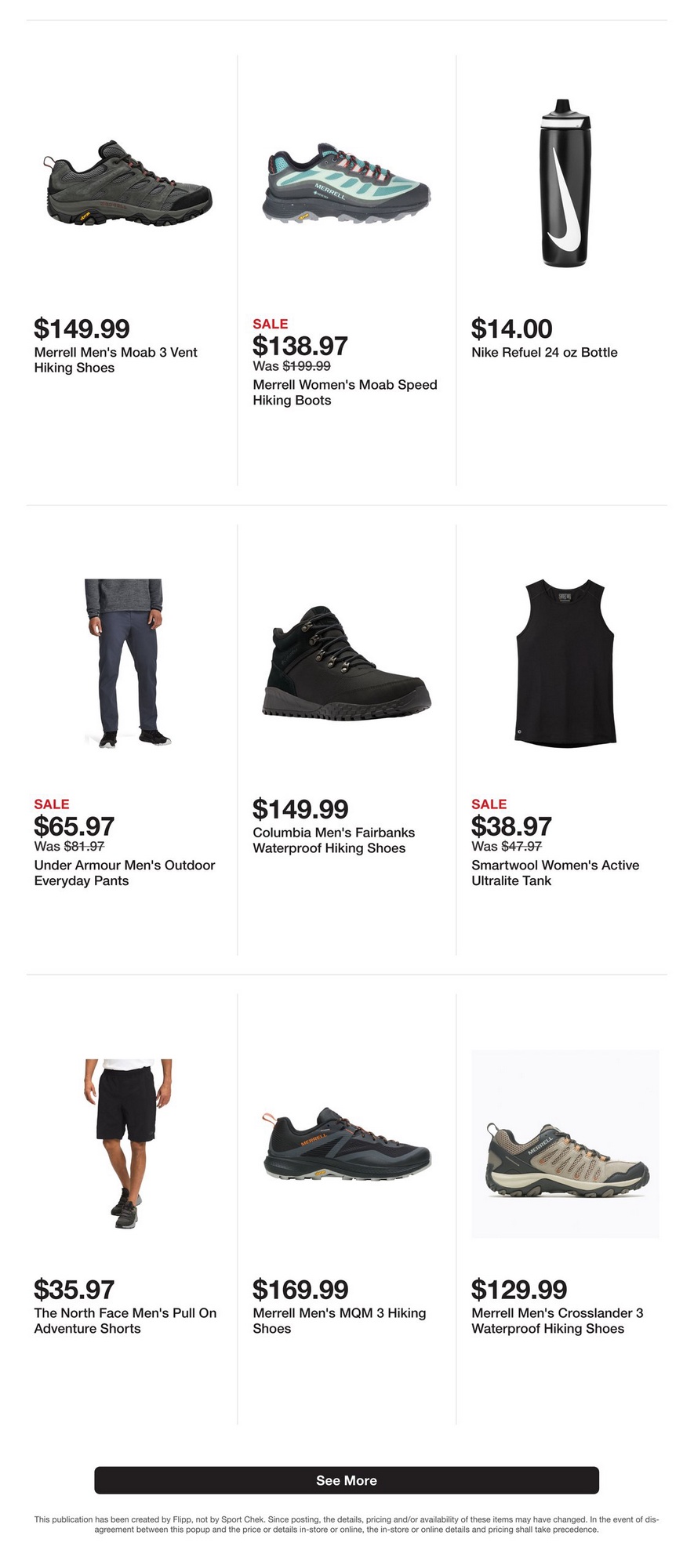The height and width of the screenshot is (1568, 694).
Task: Open the Merrell MQM 3 shoe image
Action: point(346,1142)
